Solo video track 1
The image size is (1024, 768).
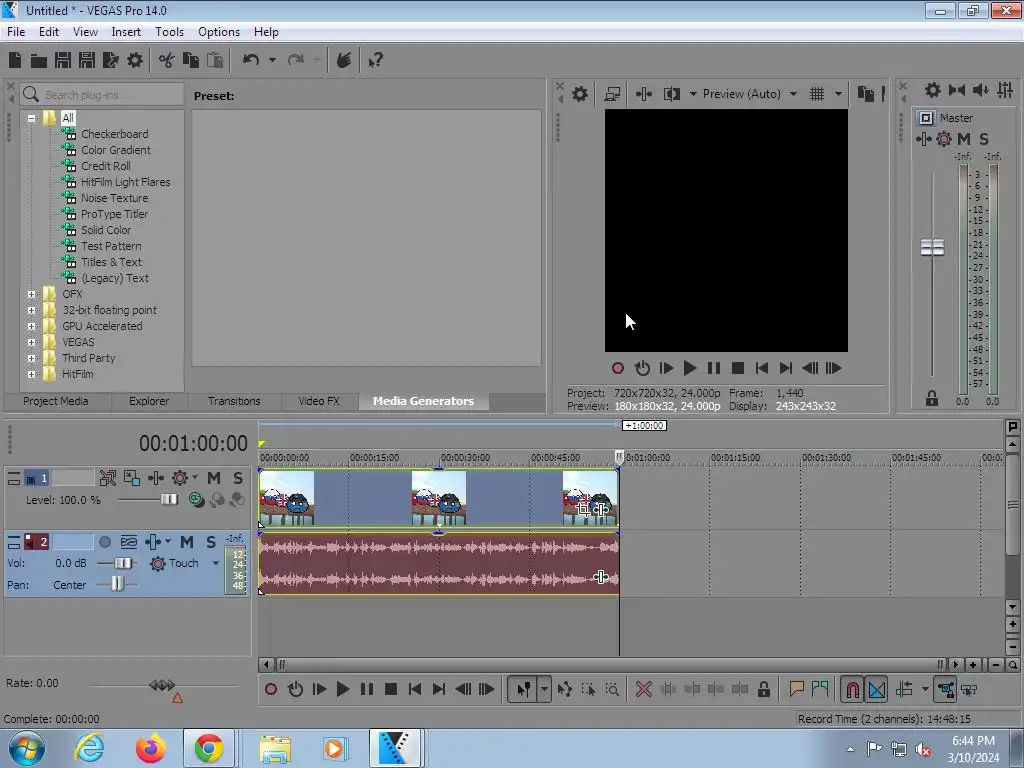click(x=238, y=478)
